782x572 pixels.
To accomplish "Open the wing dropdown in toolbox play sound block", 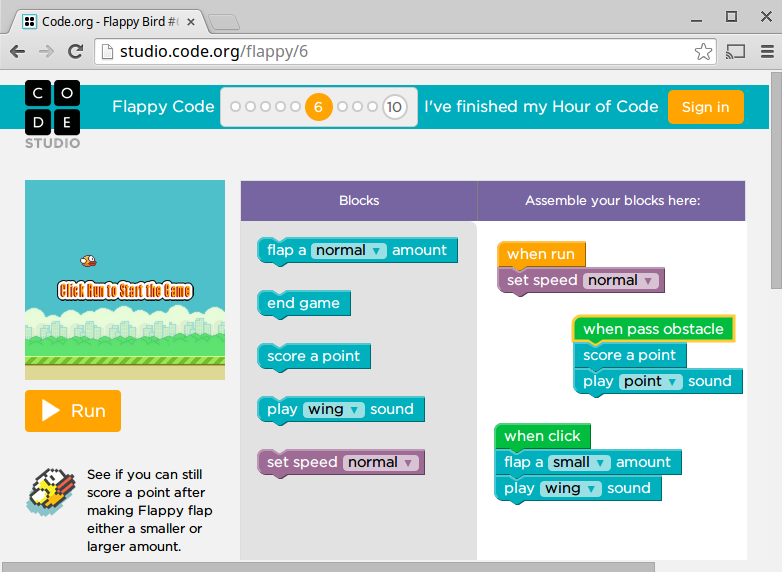I will 334,409.
